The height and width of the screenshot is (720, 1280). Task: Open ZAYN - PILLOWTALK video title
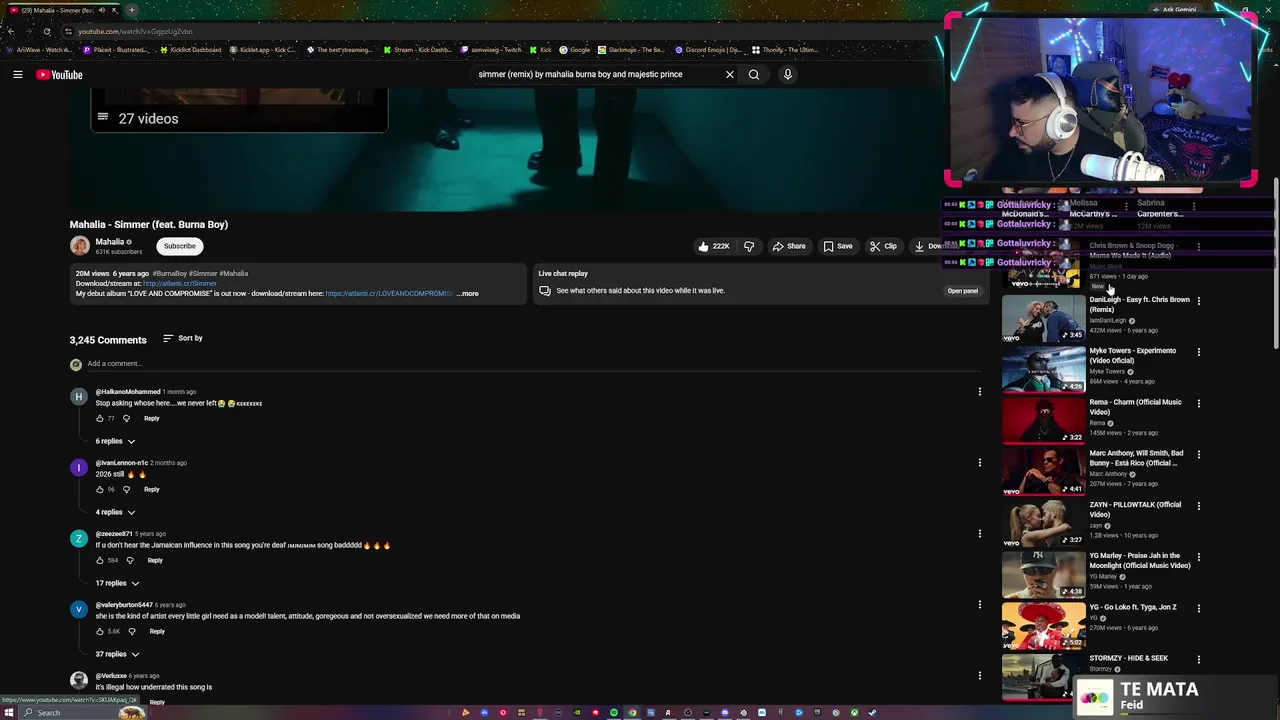1135,509
